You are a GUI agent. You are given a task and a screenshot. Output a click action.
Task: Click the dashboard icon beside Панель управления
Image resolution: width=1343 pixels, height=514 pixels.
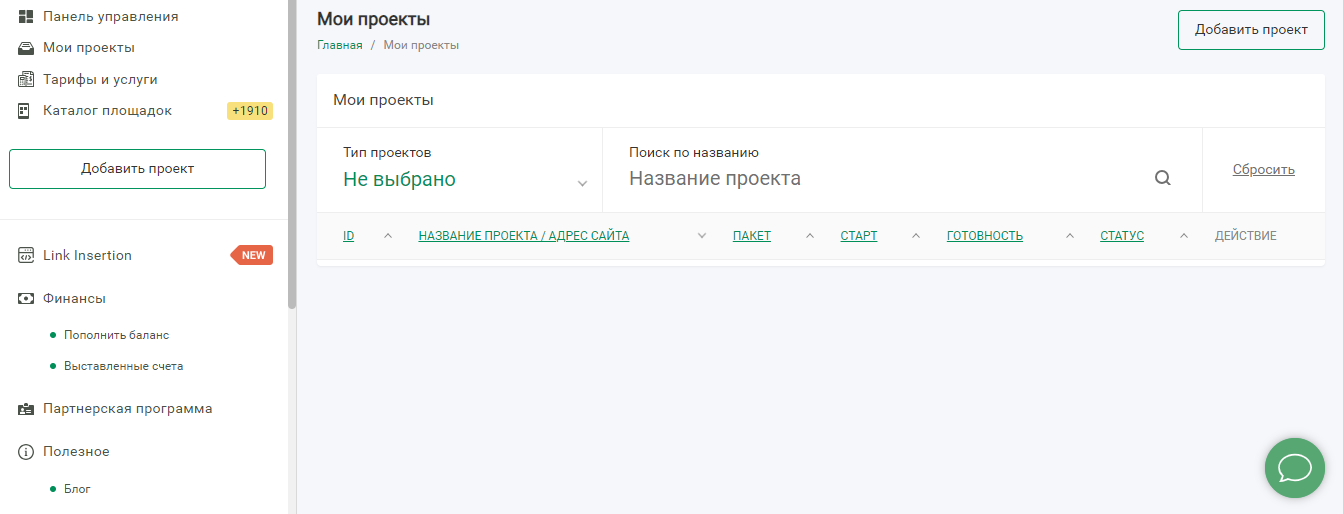tap(26, 16)
